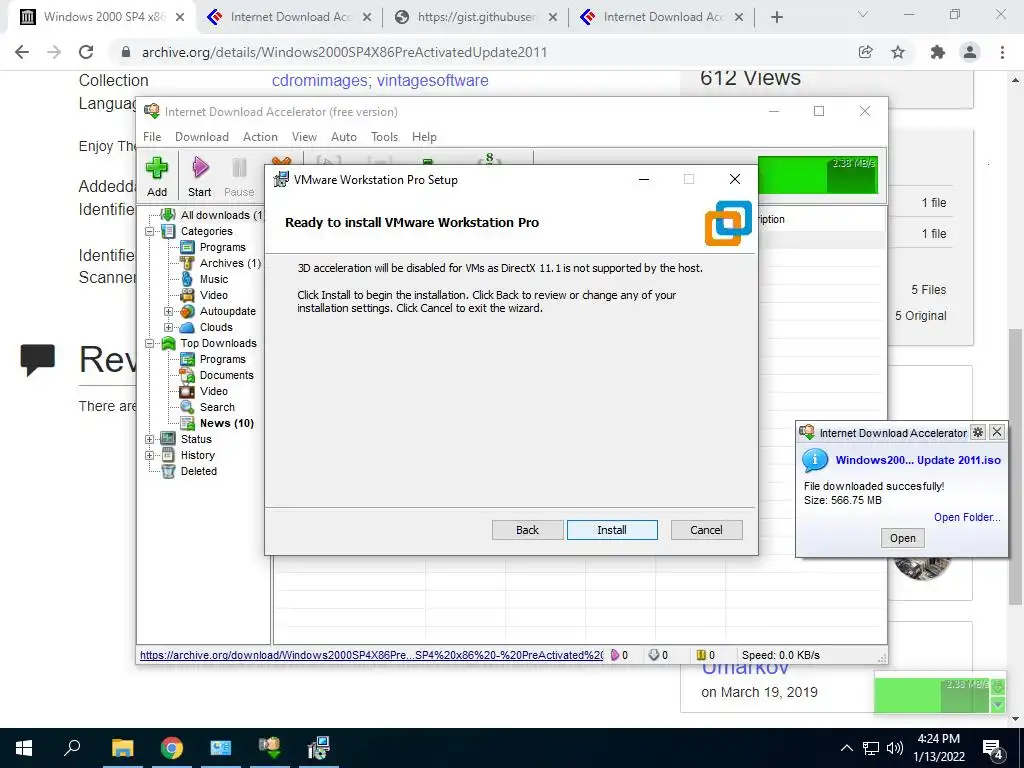Screen dimensions: 1024x768
Task: Click Windows200... Update 2011.iso filename
Action: (x=918, y=460)
